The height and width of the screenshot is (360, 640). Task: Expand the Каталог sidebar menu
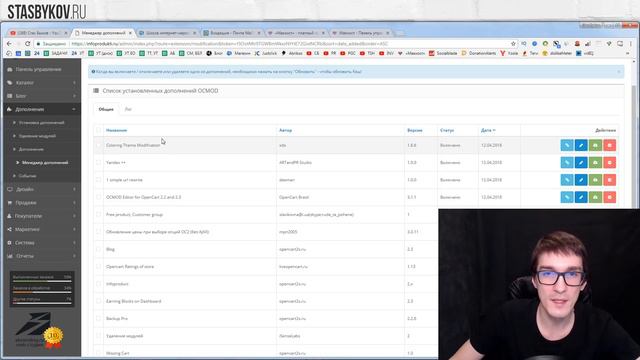pos(42,83)
